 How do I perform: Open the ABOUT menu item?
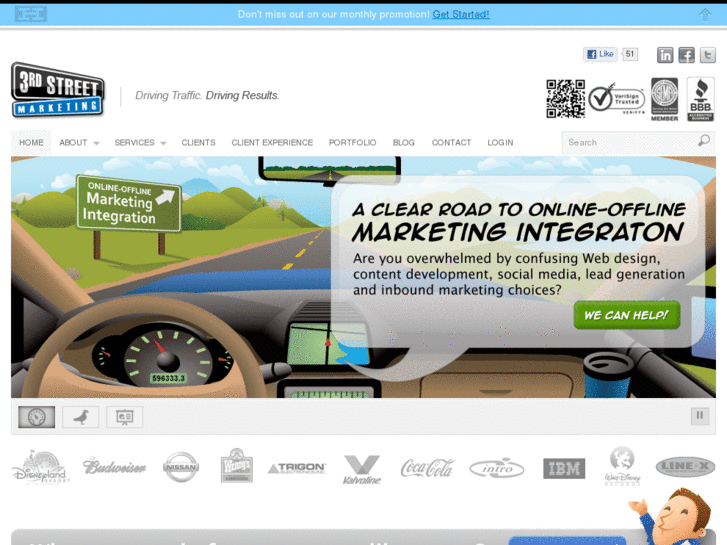coord(73,142)
